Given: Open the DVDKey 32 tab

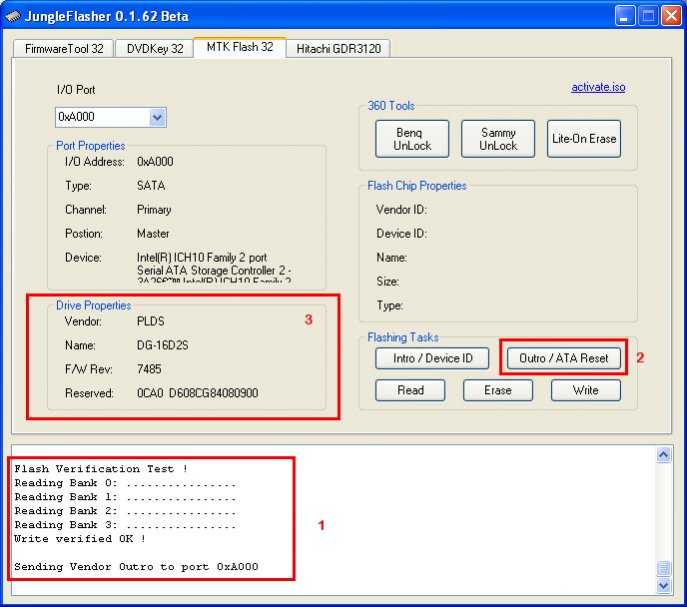Looking at the screenshot, I should coord(155,49).
